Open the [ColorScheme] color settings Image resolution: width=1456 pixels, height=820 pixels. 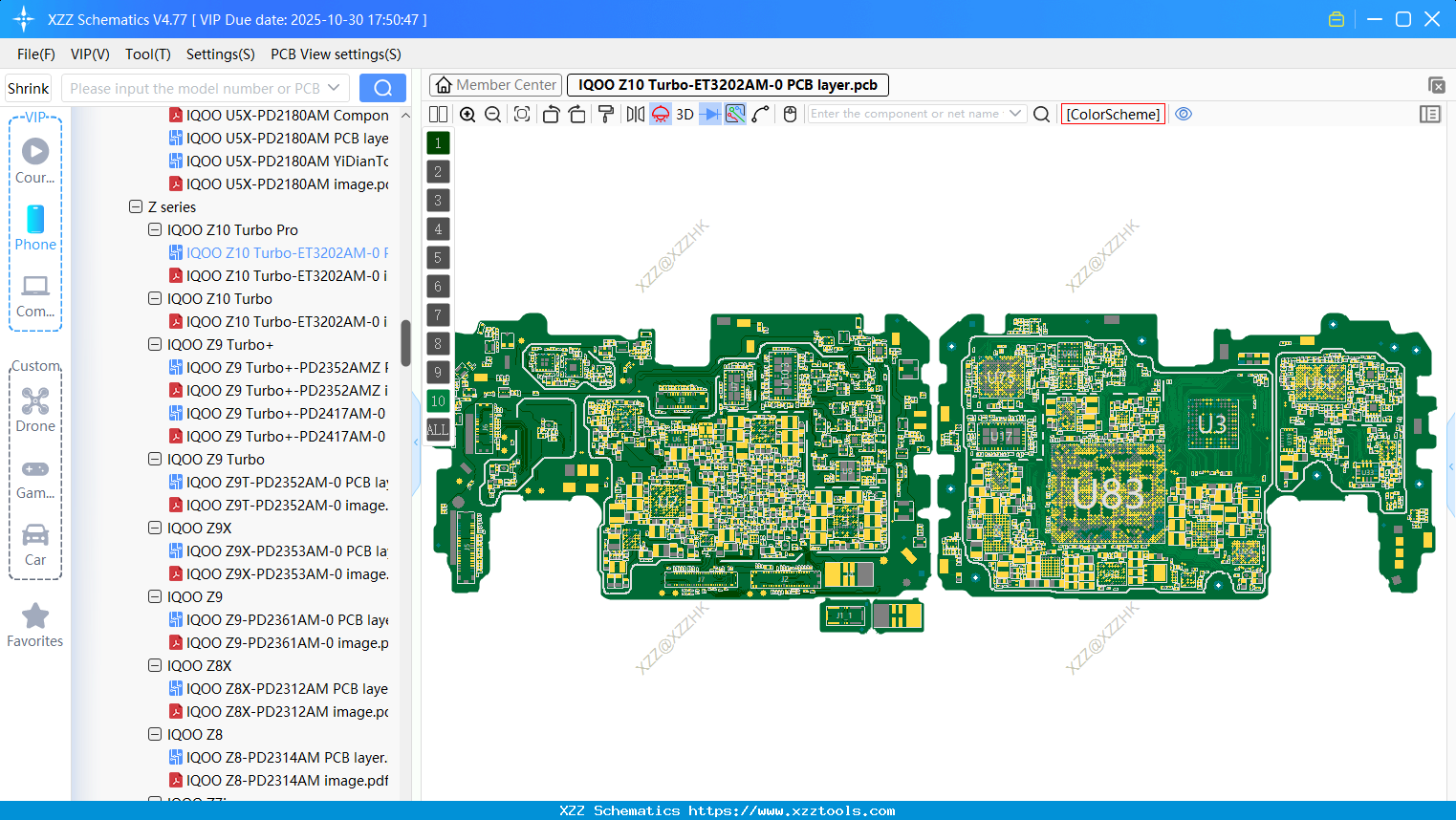tap(1113, 114)
